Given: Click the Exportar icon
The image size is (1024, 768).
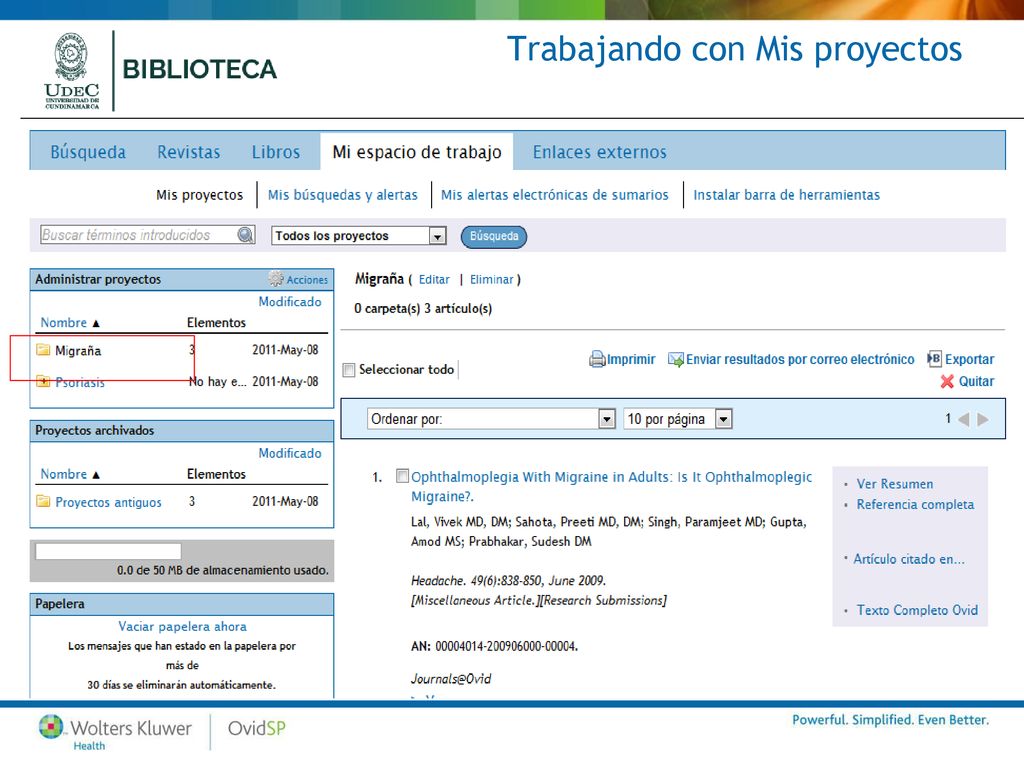Looking at the screenshot, I should [x=935, y=359].
